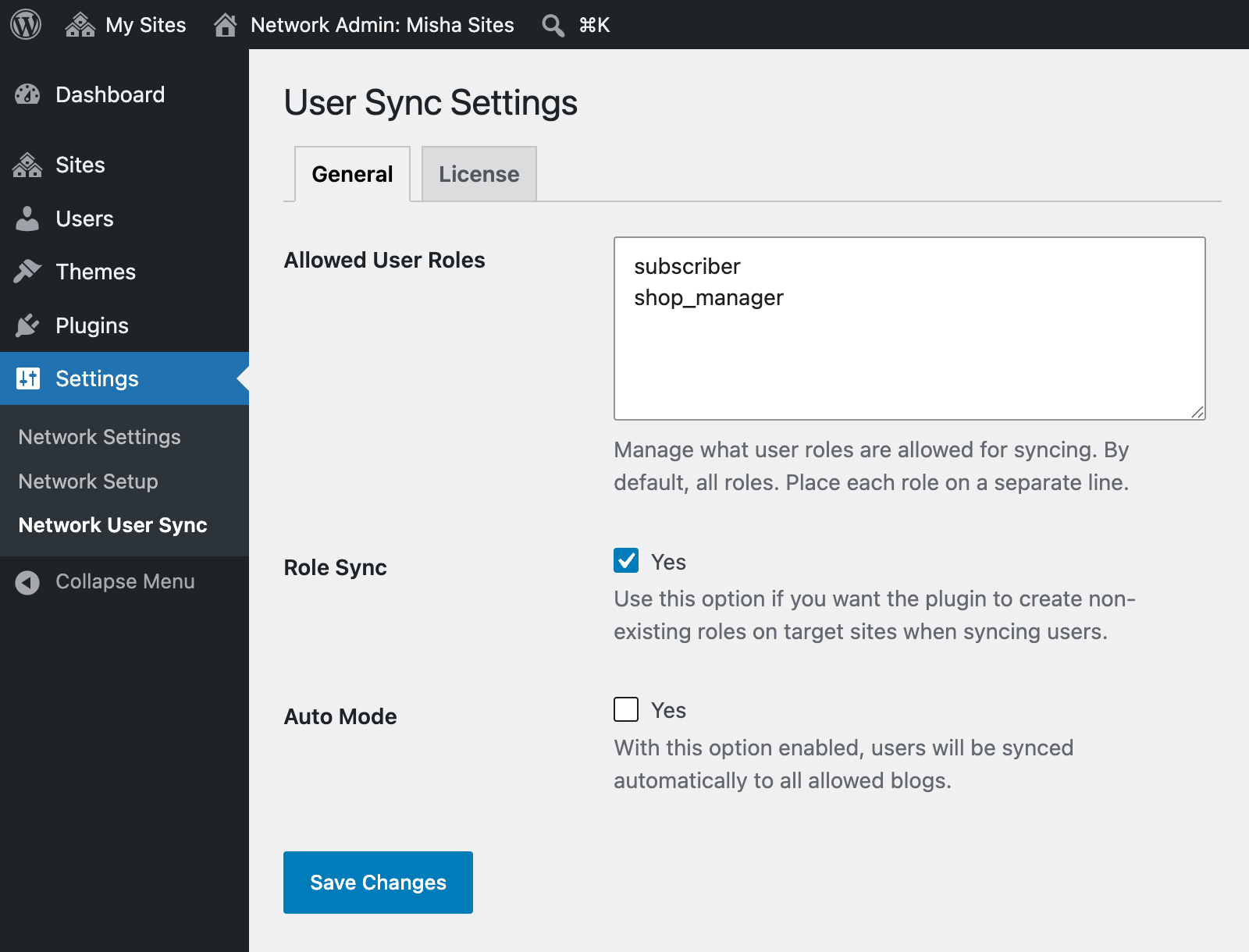Image resolution: width=1249 pixels, height=952 pixels.
Task: Click the Auto Mode label
Action: [x=340, y=716]
